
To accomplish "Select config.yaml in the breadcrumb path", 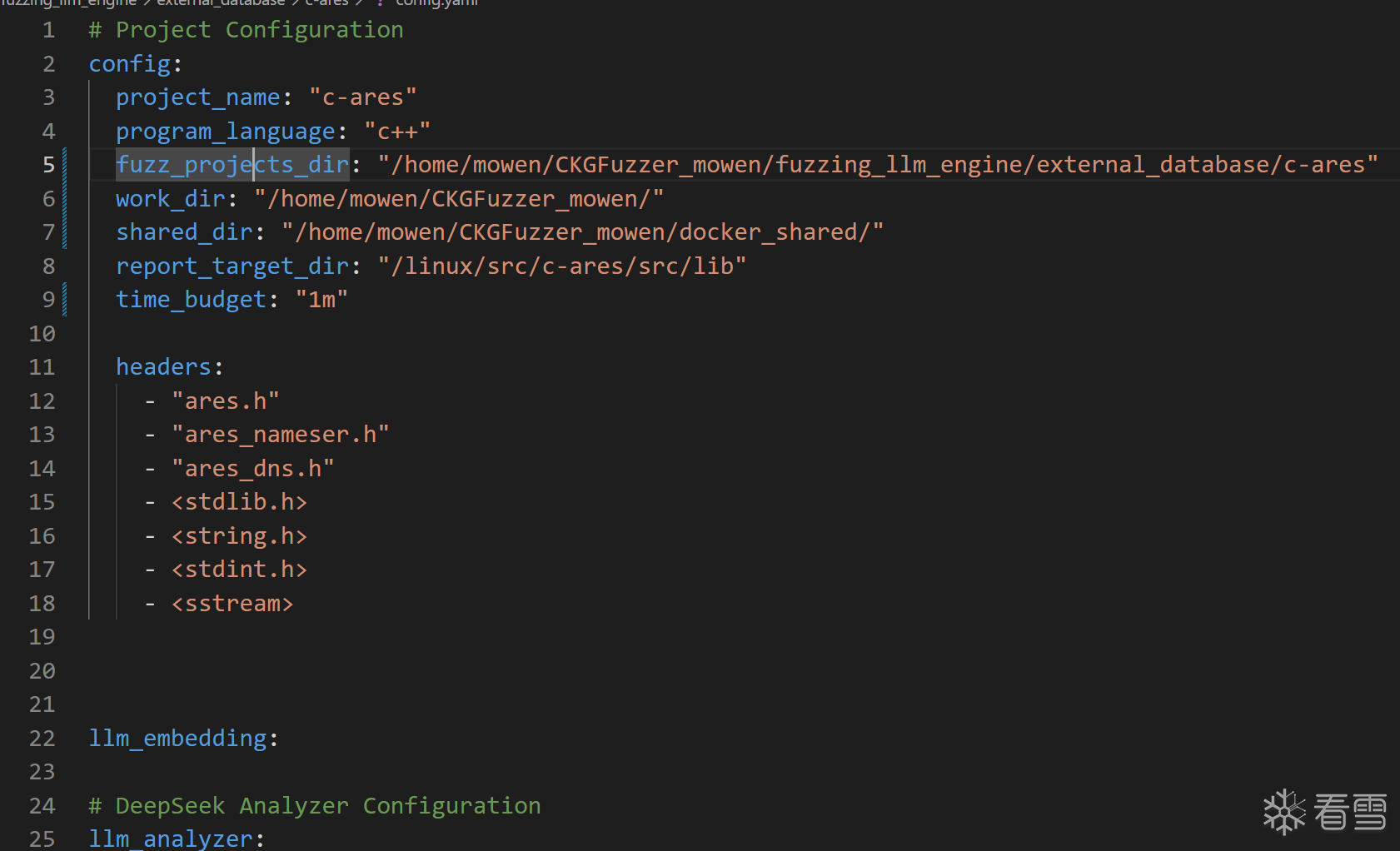I will [x=436, y=2].
